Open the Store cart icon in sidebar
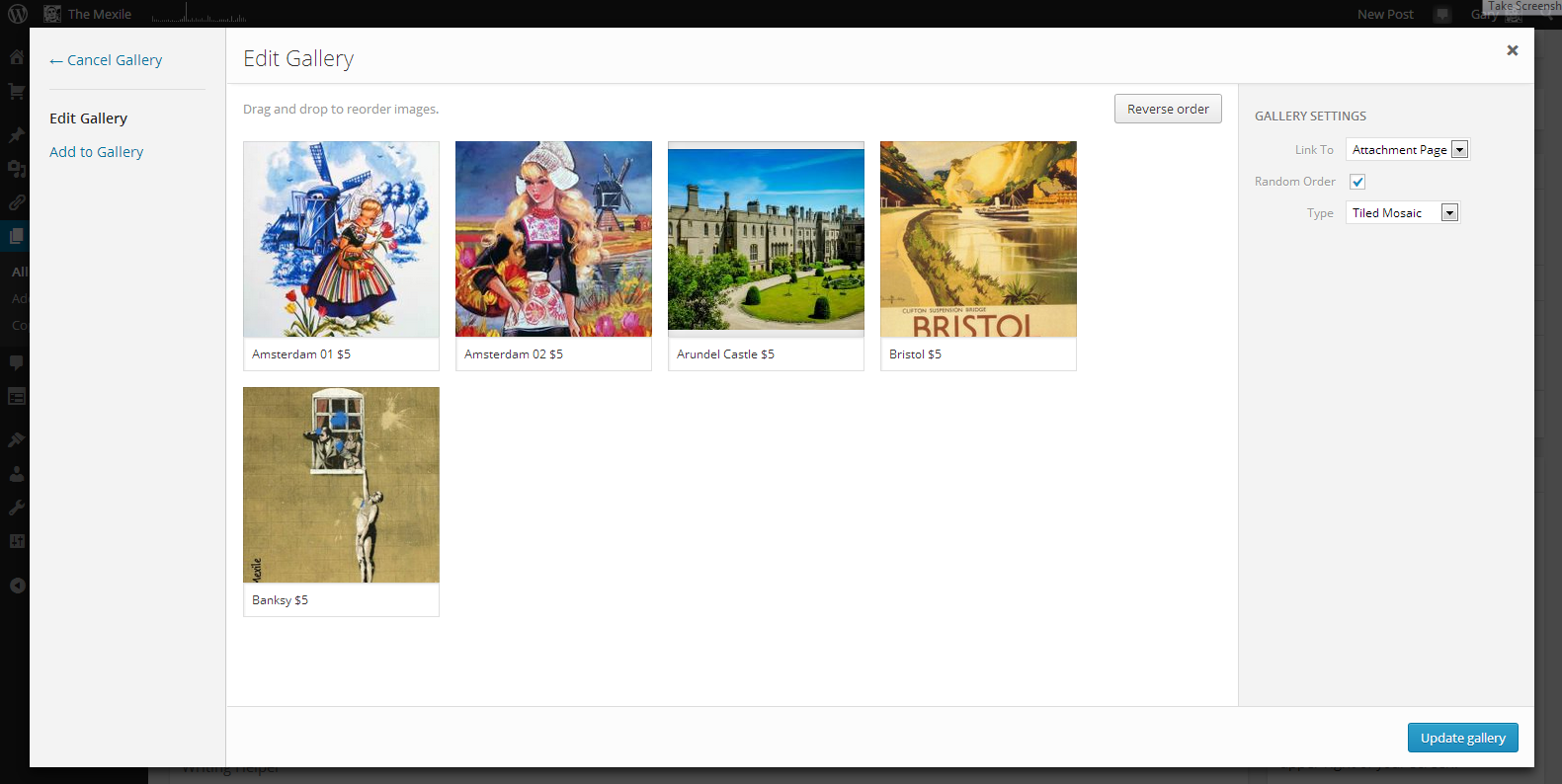Screen dimensions: 1562x784 tap(17, 91)
